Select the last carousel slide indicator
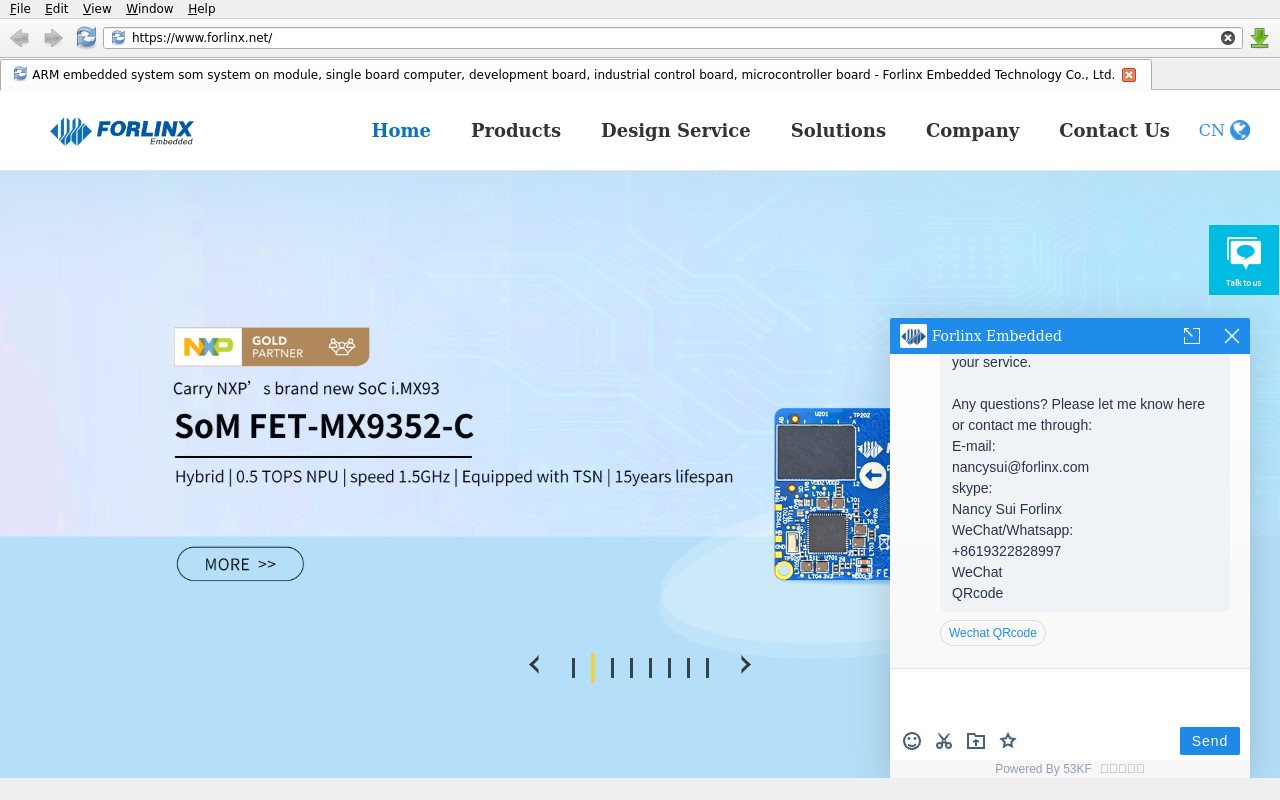 pyautogui.click(x=707, y=668)
